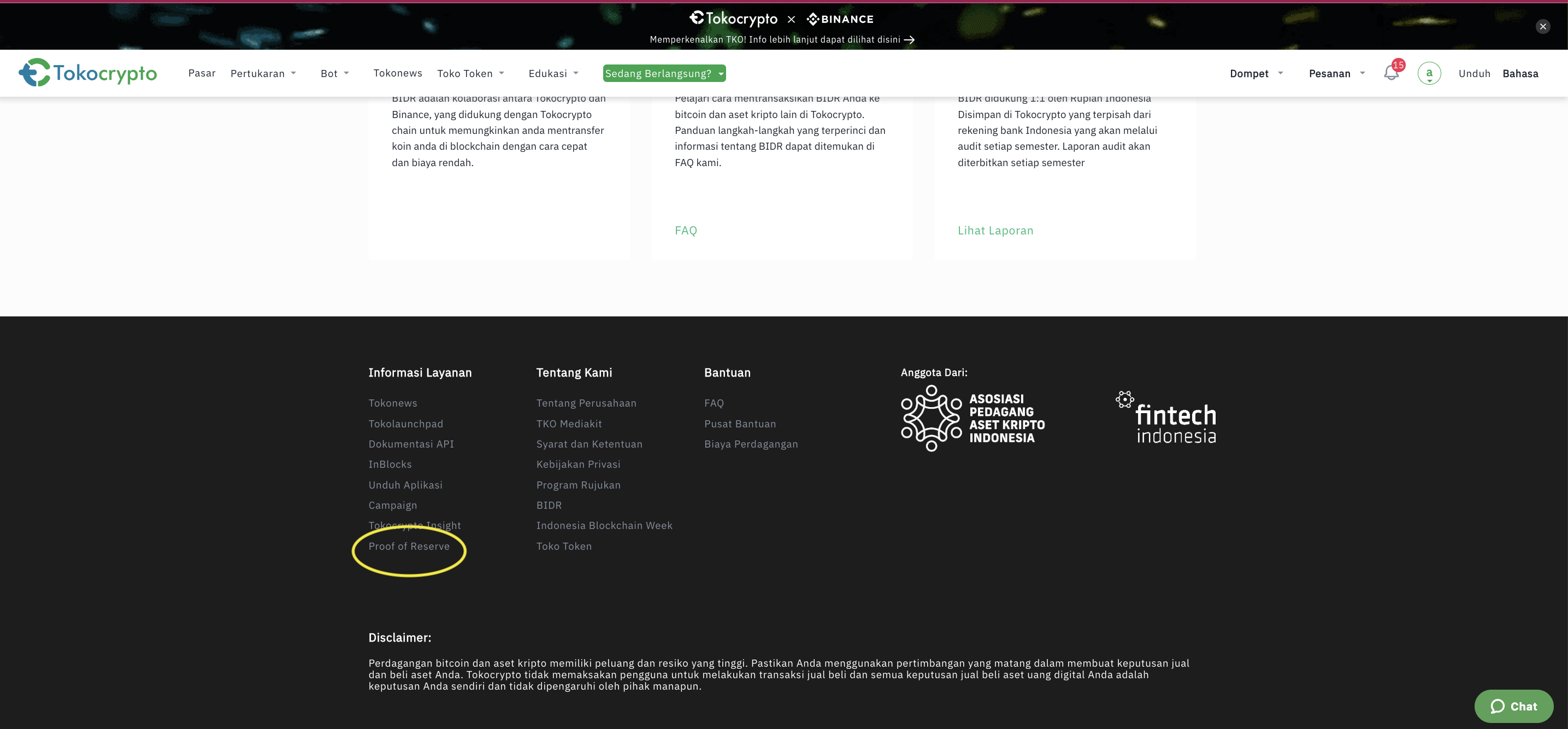Expand the Edukasi dropdown menu
Screen dimensions: 1568x729
[553, 74]
